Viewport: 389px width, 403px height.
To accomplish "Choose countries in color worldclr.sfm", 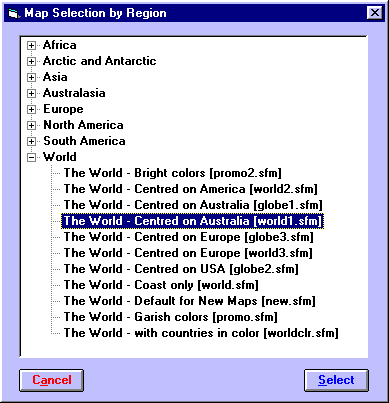I will tap(201, 333).
